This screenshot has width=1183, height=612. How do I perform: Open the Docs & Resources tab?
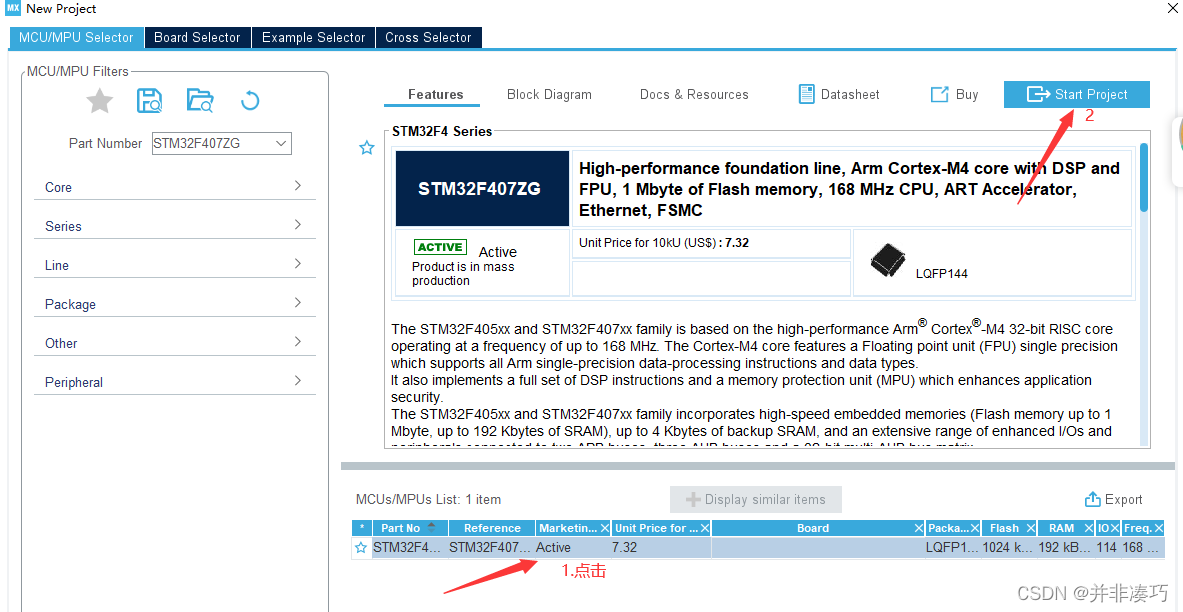(x=694, y=94)
